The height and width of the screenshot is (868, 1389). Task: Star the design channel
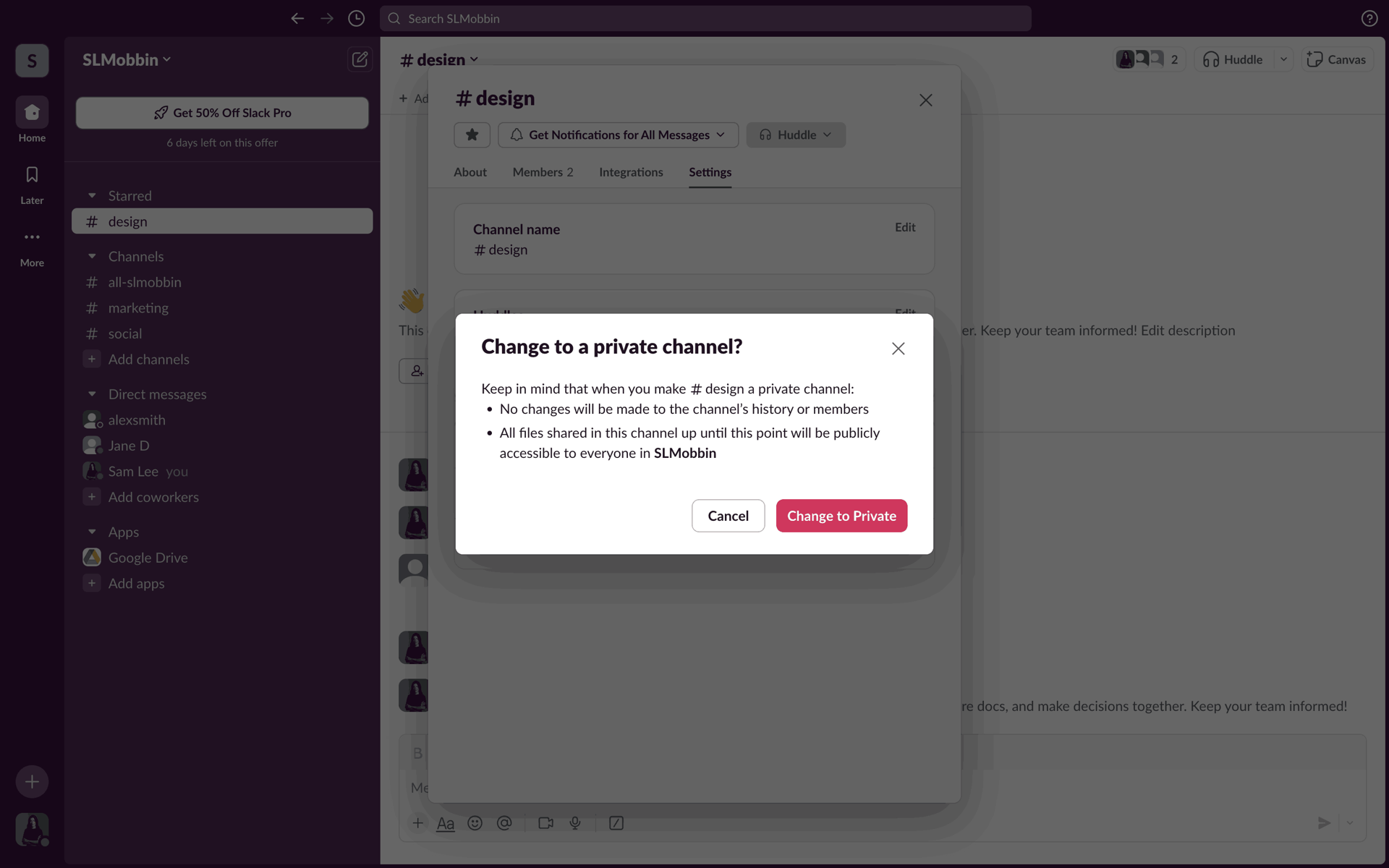472,135
